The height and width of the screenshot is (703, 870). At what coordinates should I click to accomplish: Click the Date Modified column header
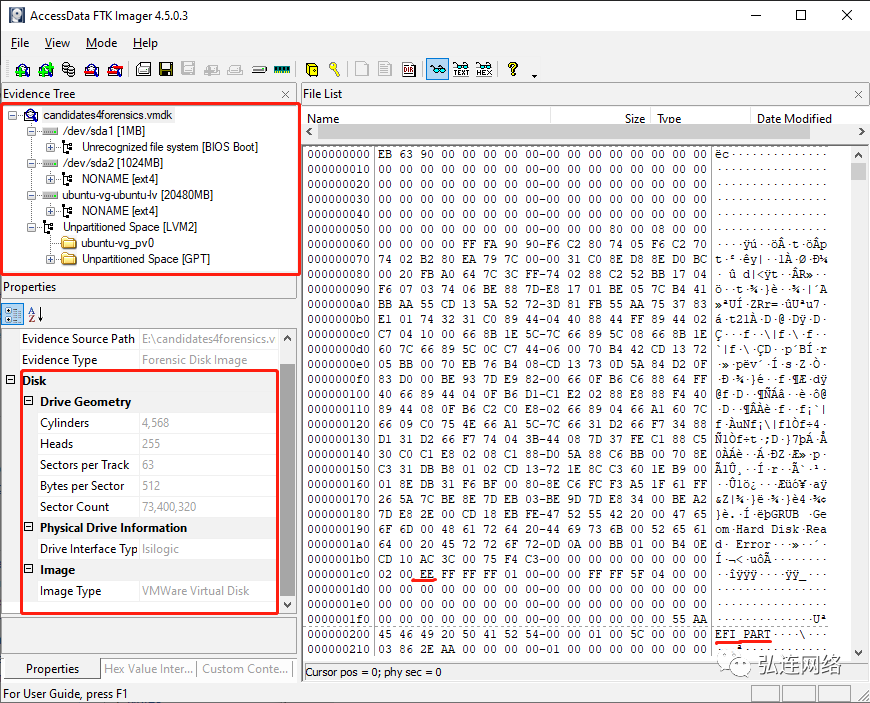point(808,118)
